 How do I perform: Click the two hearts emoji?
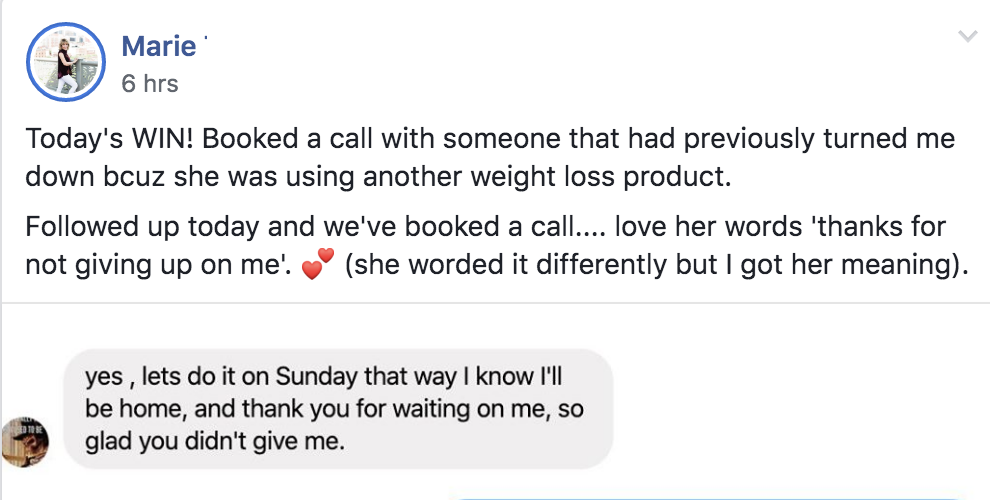tap(317, 263)
